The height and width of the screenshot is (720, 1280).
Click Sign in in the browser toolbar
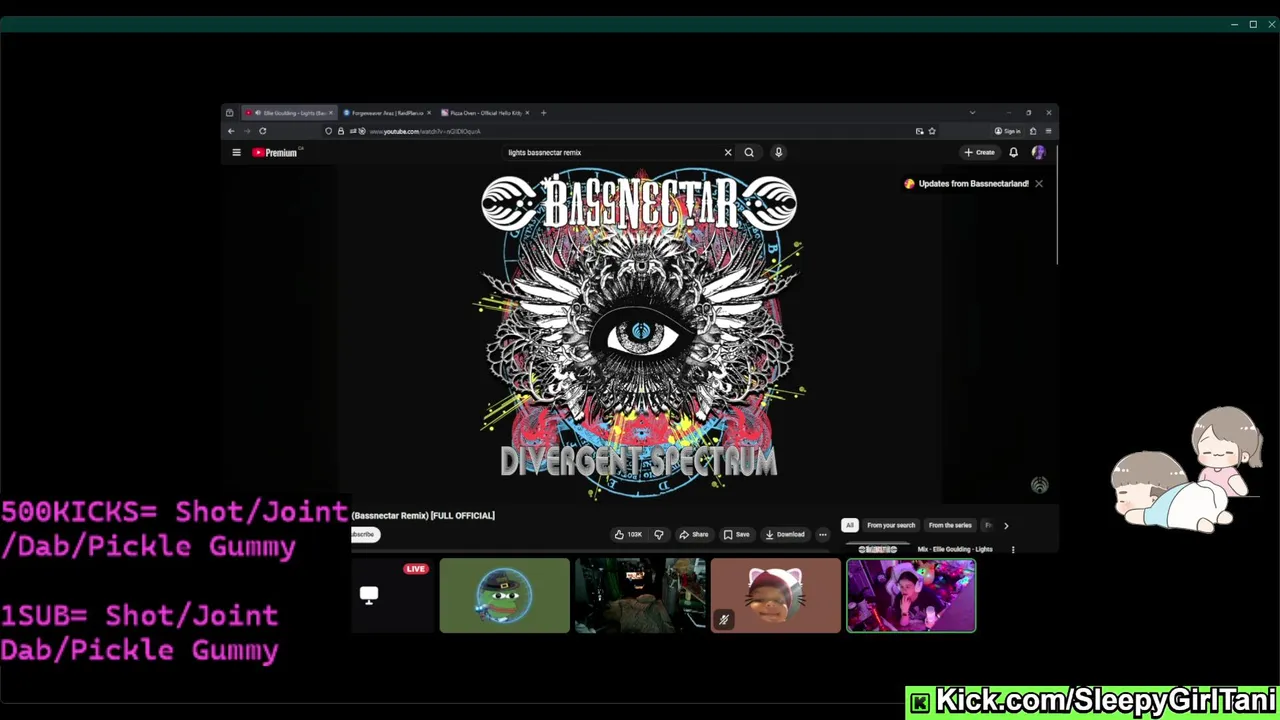[x=1007, y=131]
